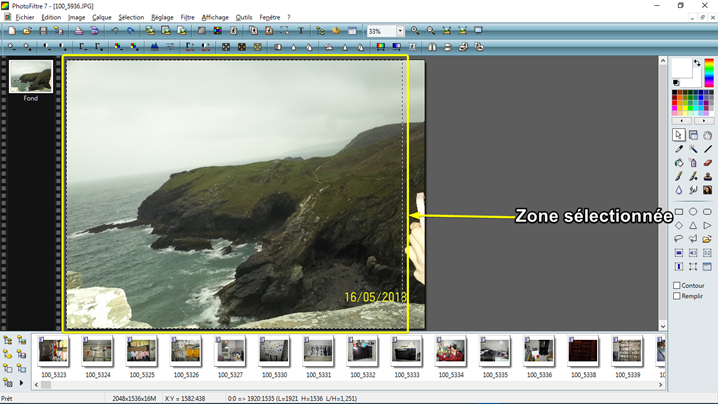Viewport: 718px width, 404px height.
Task: Pick the Eyedropper tool
Action: [679, 149]
